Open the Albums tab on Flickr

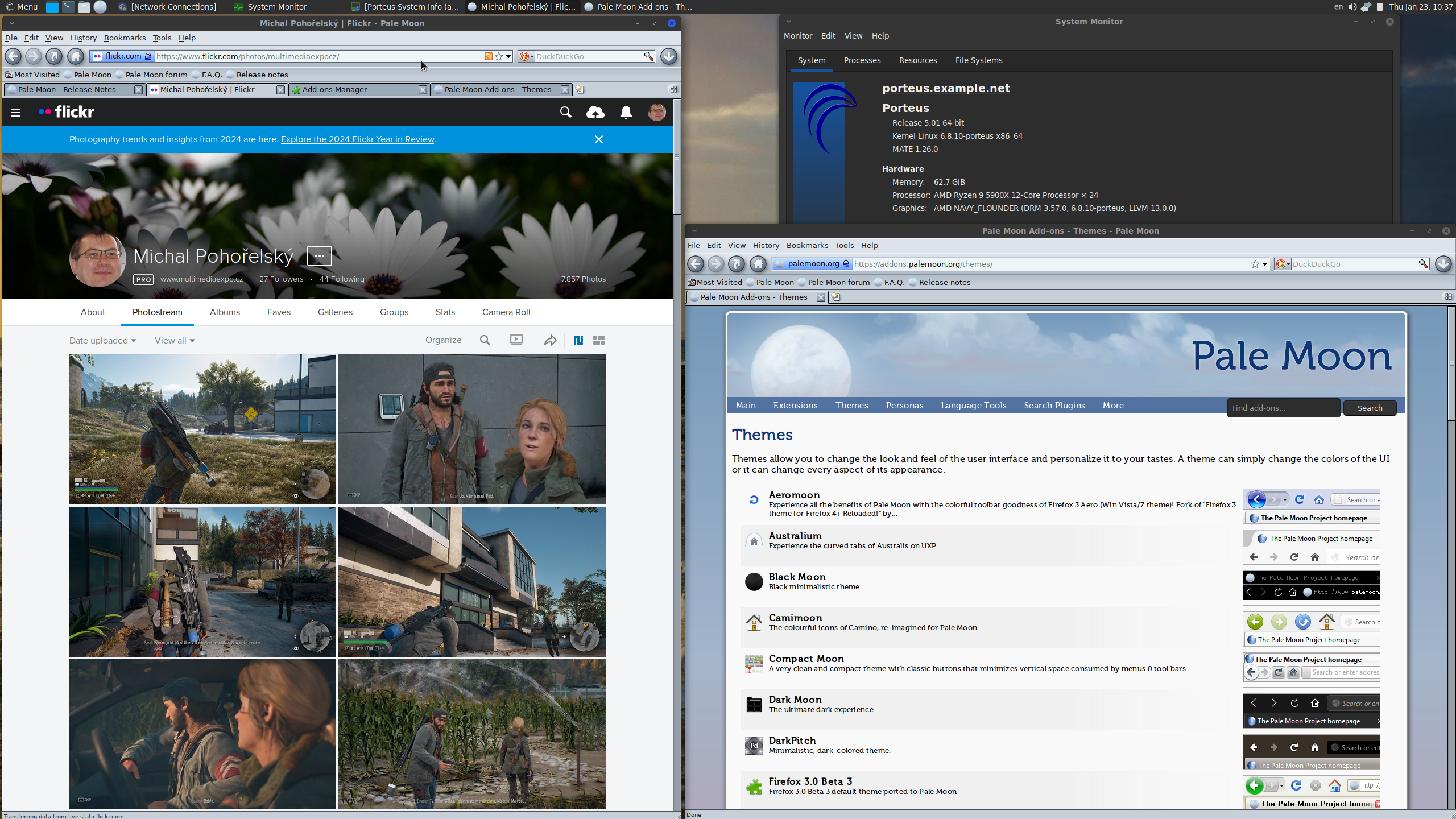click(225, 312)
